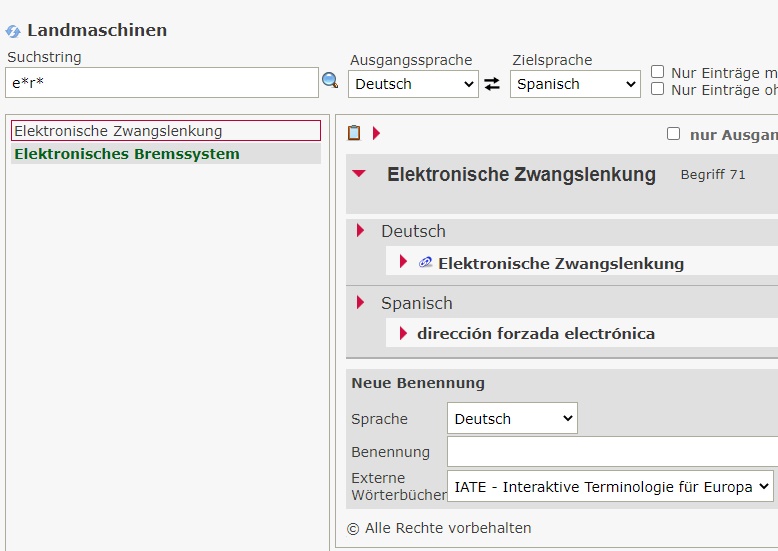Enable the second 'Nur Einträge' checkbox
Viewport: 778px width, 551px height.
[658, 89]
